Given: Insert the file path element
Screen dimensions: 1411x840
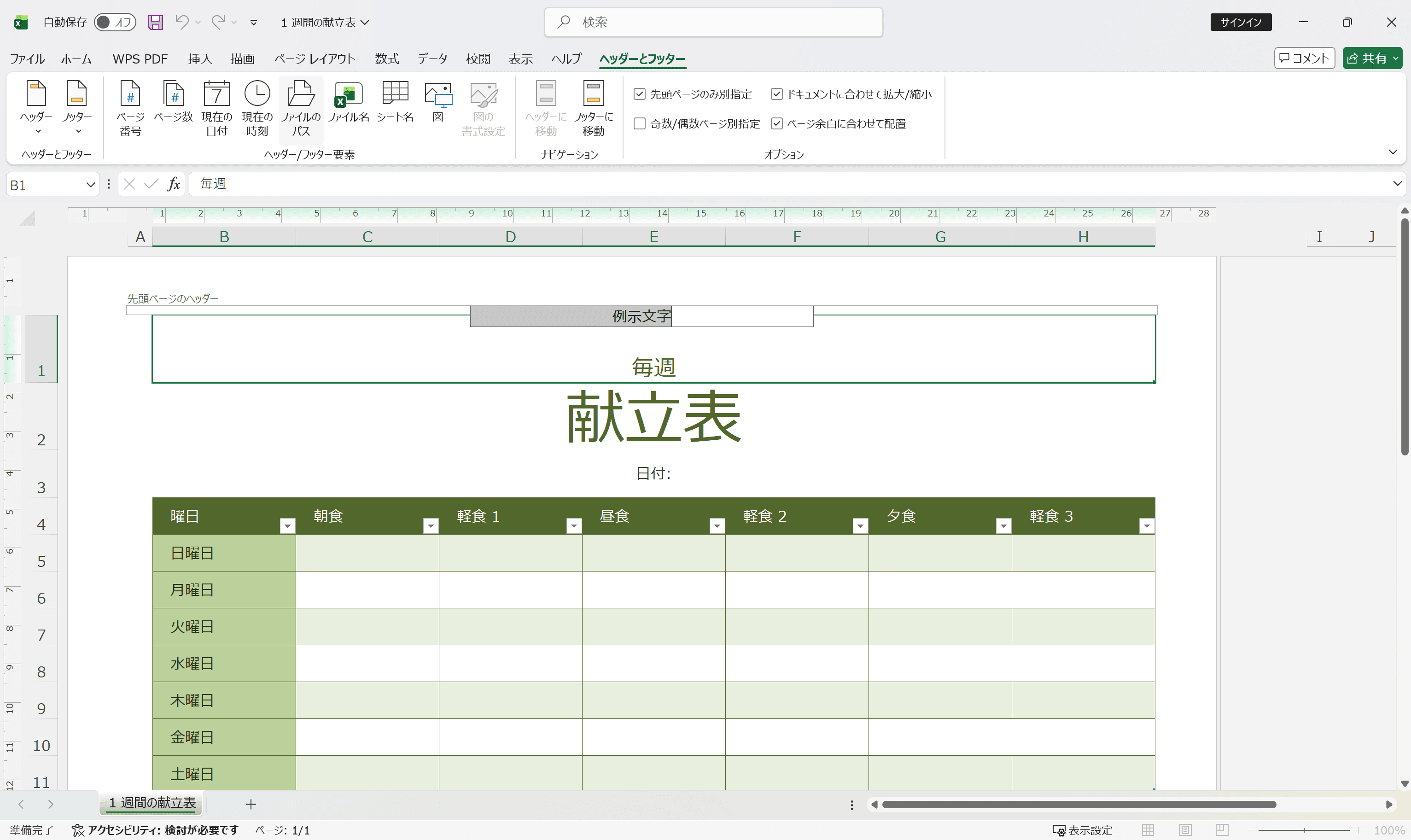Looking at the screenshot, I should (x=301, y=109).
